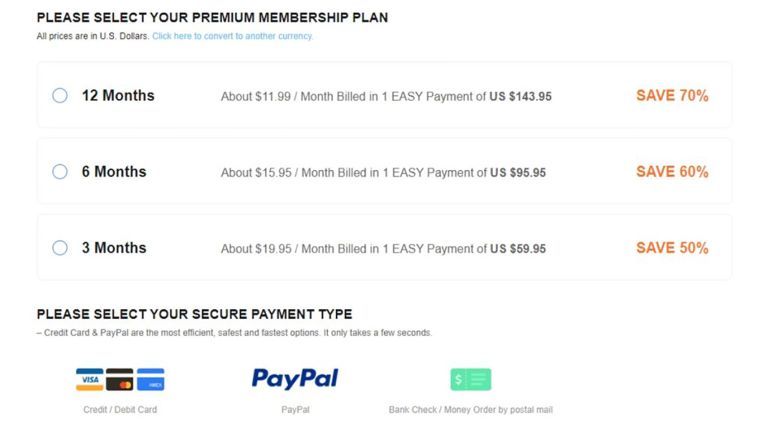Click the 3 Months plan title
This screenshot has height=423, width=768.
[114, 248]
